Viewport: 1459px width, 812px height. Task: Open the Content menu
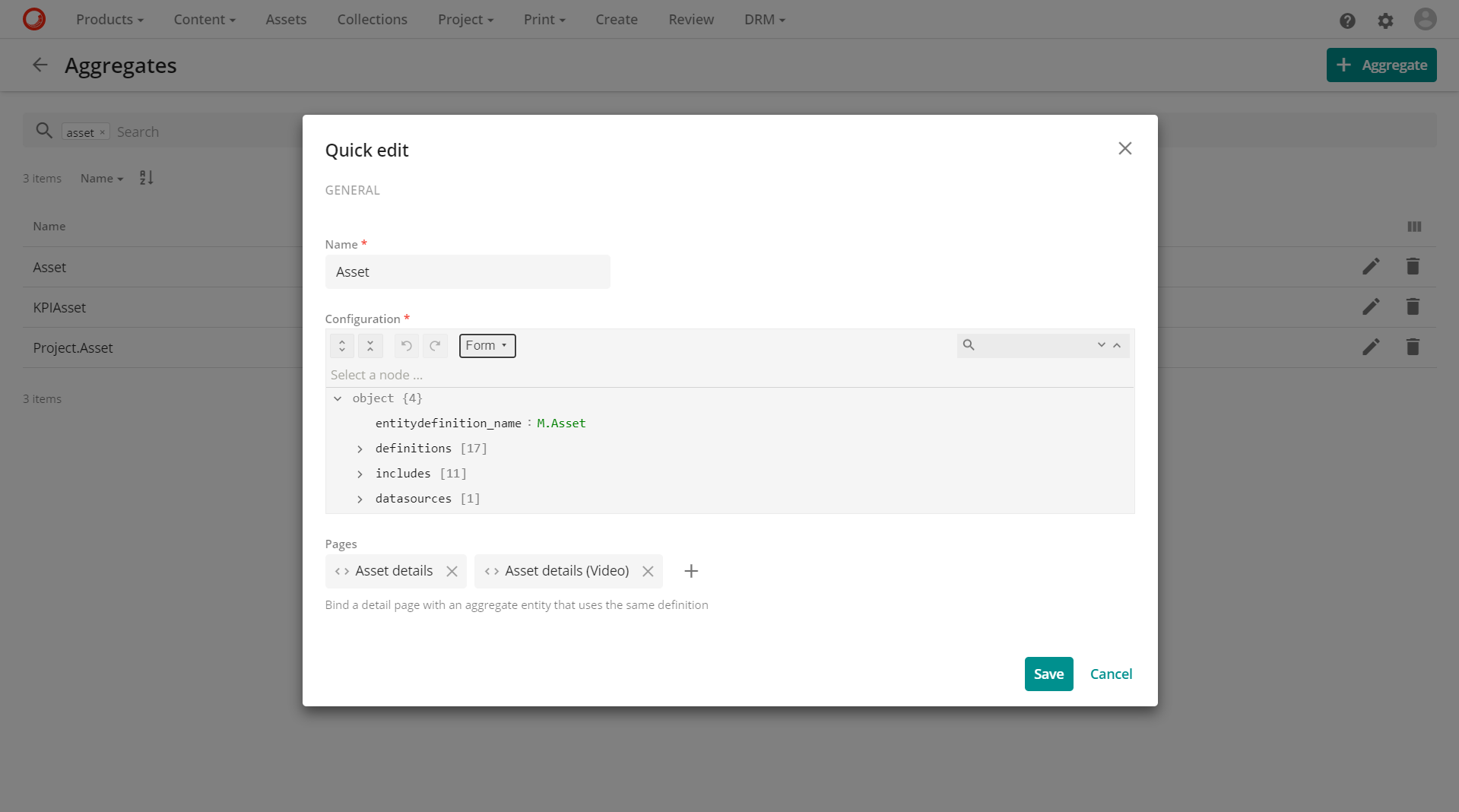click(x=205, y=20)
